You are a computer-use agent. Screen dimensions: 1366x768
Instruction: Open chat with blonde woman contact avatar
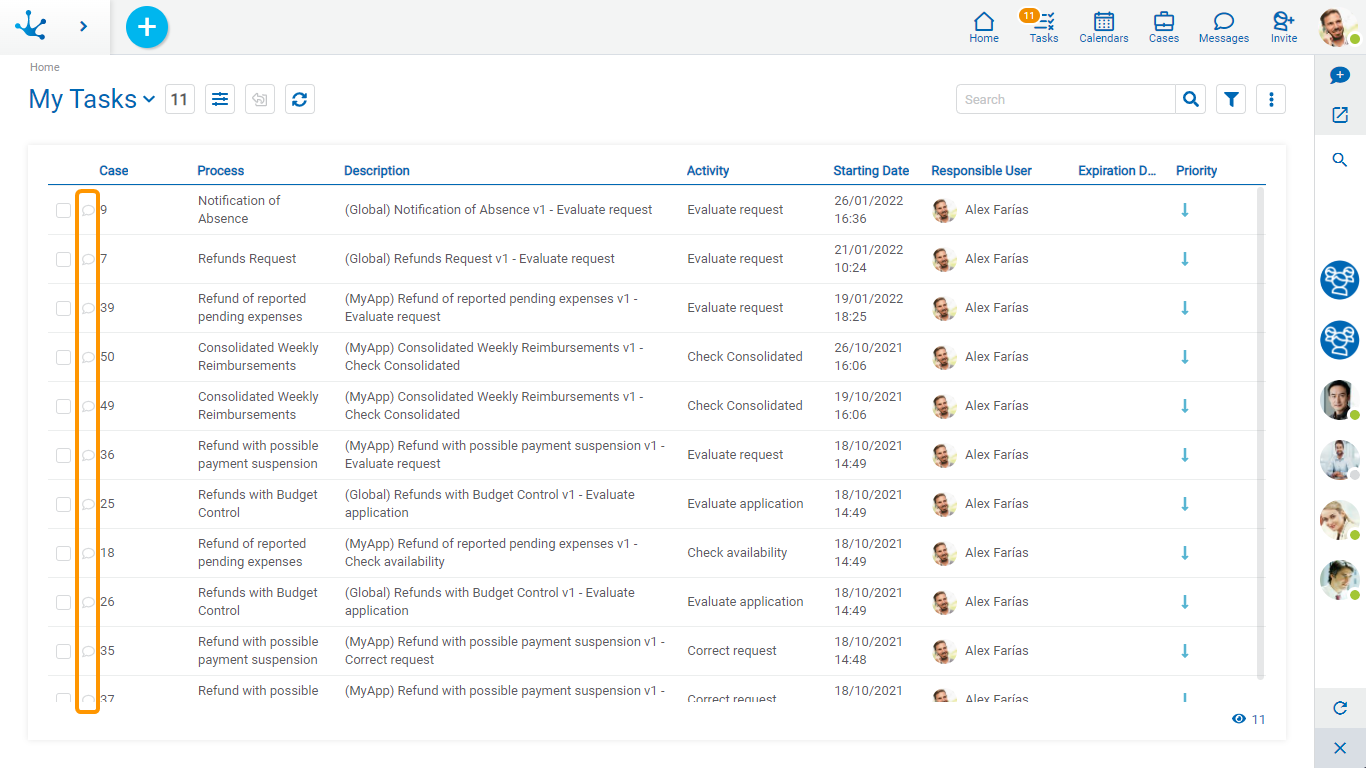coord(1340,520)
